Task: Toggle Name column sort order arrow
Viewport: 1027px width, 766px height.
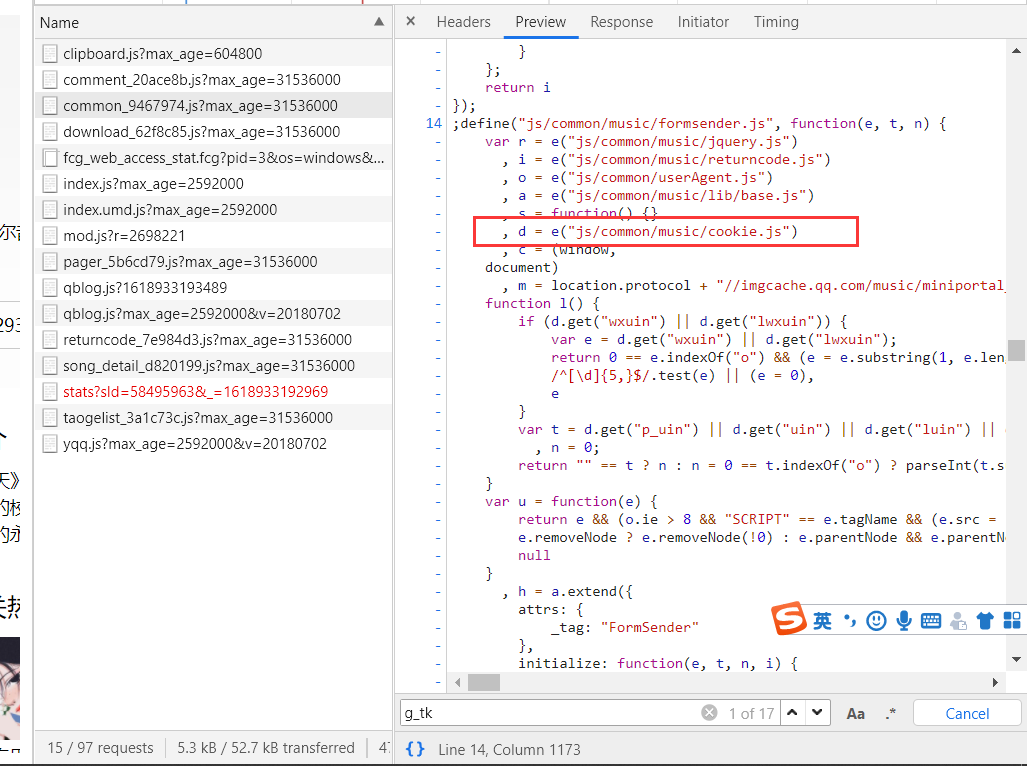Action: coord(377,22)
